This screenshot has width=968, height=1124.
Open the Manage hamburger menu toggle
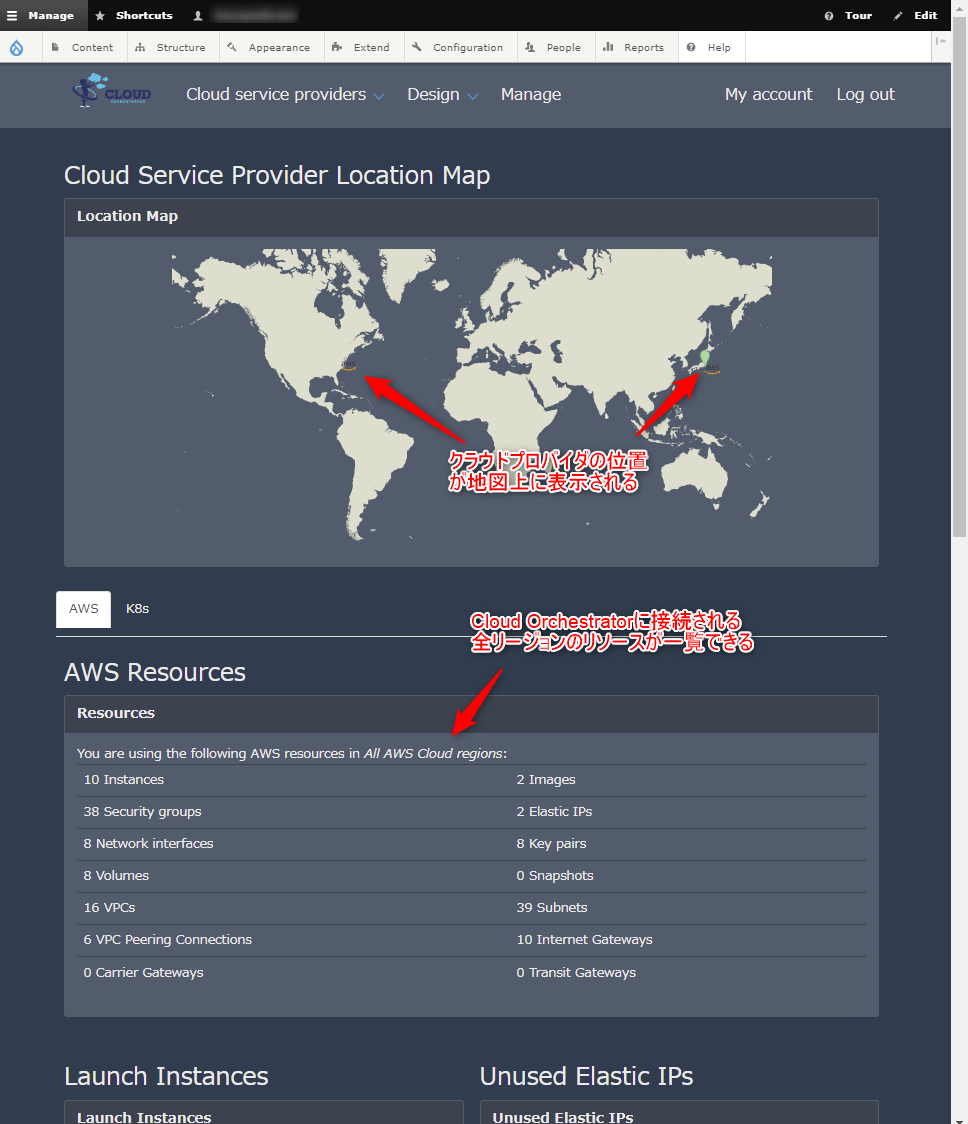click(40, 15)
